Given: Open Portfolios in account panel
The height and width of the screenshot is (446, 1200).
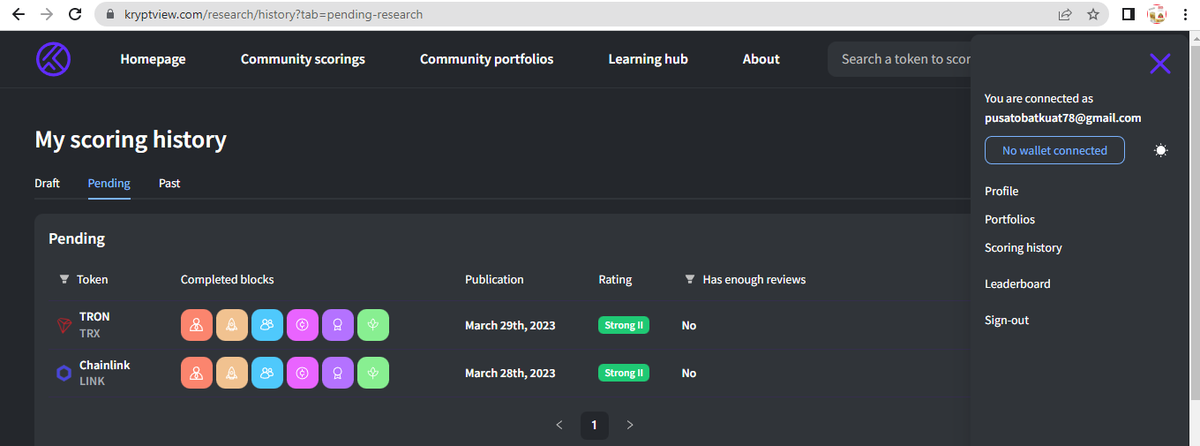Looking at the screenshot, I should click(1010, 219).
